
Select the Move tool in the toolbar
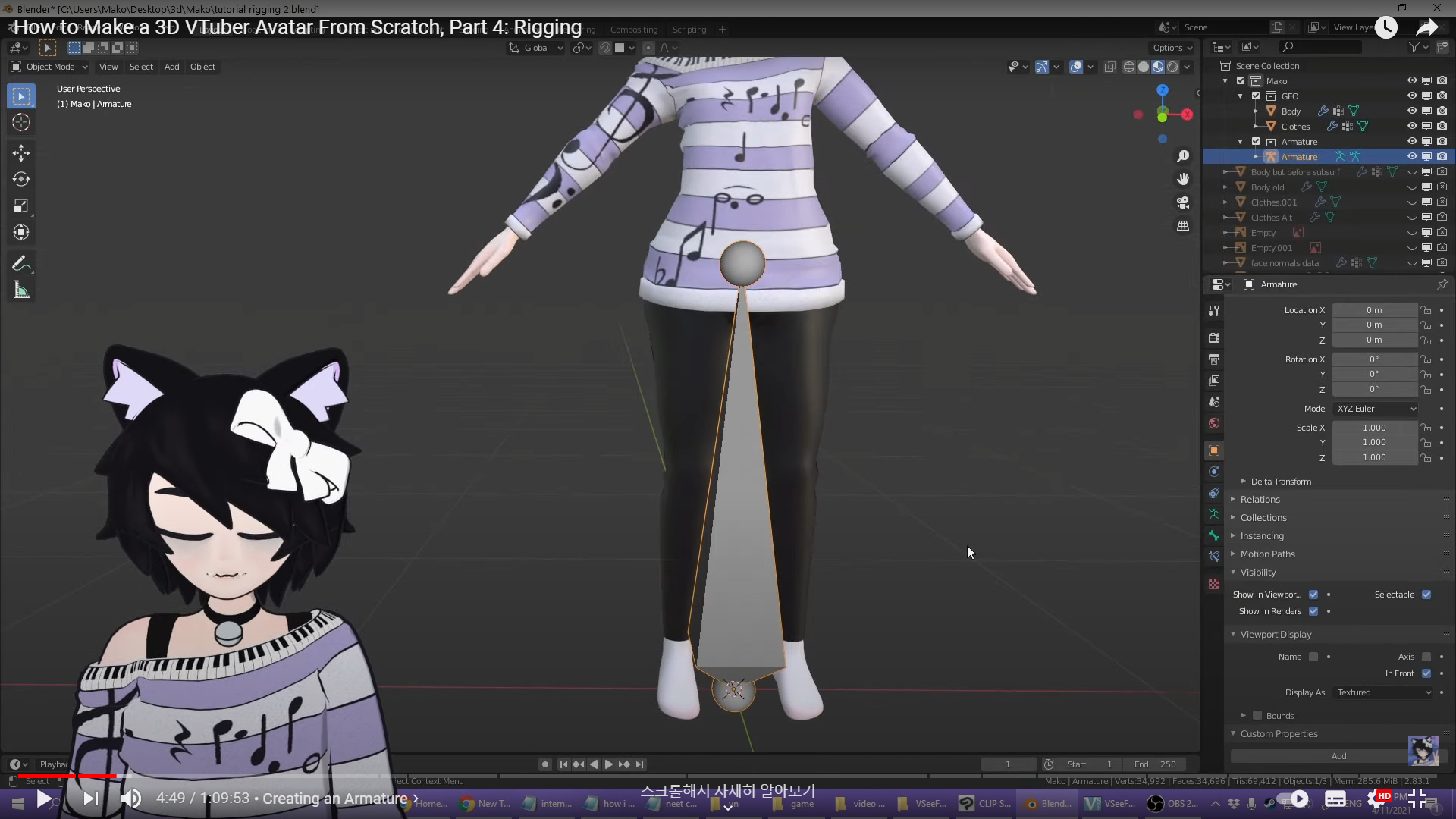click(20, 153)
